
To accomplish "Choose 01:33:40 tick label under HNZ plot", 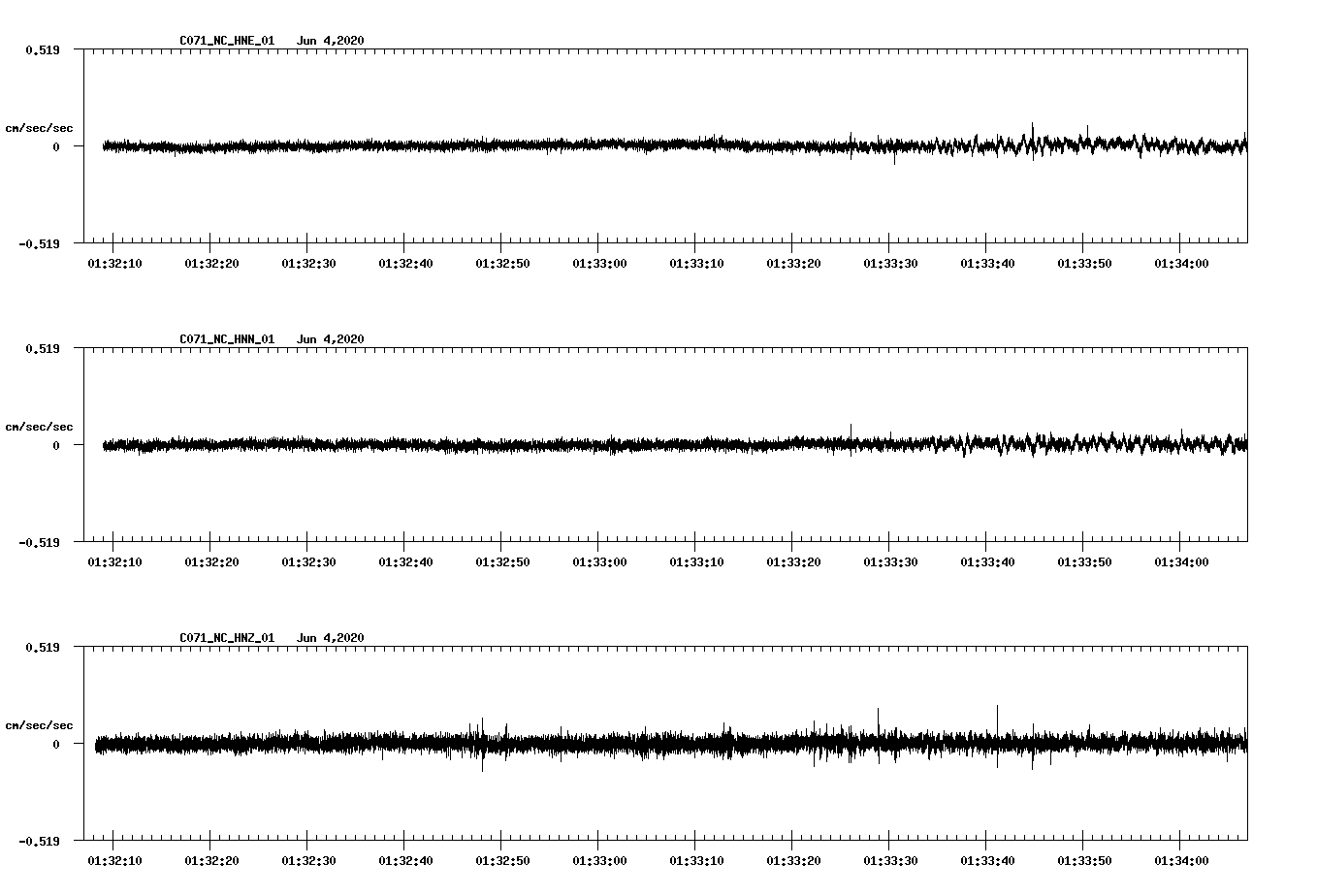I will coord(987,860).
